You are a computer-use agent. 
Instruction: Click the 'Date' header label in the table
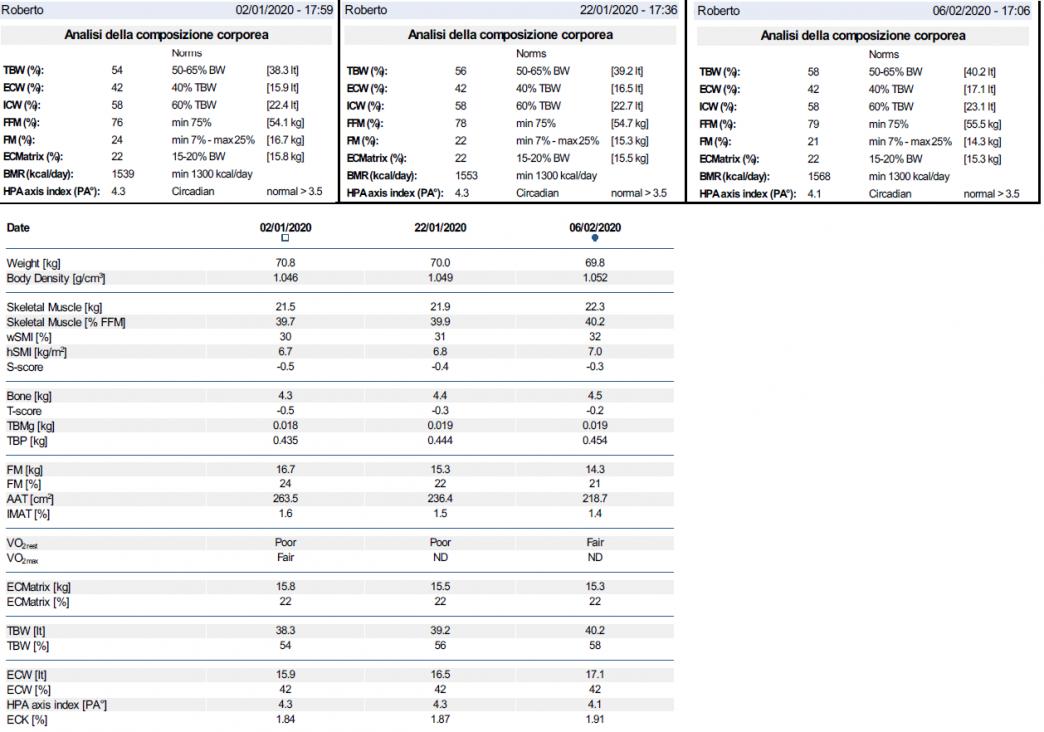18,228
